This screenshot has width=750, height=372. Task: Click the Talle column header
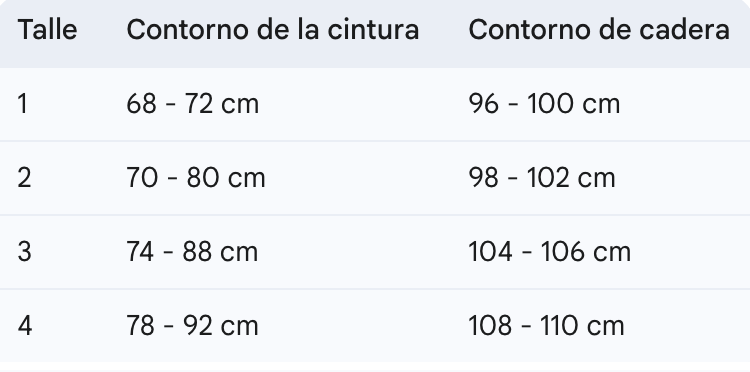[47, 30]
